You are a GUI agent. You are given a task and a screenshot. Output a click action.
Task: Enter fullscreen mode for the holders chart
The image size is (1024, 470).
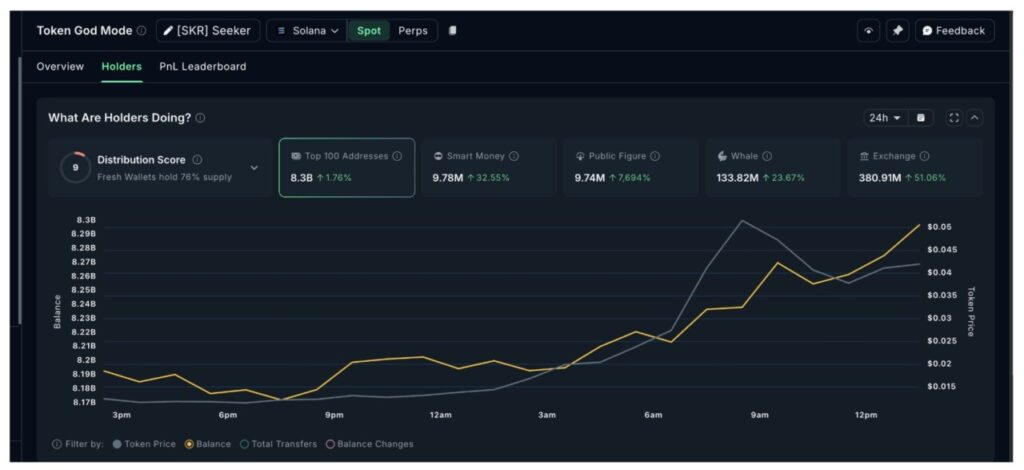click(953, 118)
